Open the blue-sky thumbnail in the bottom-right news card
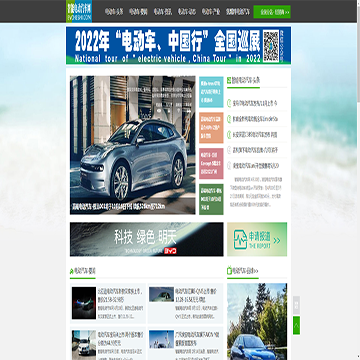Image resolution: width=360 pixels, height=360 pixels. tap(161, 339)
